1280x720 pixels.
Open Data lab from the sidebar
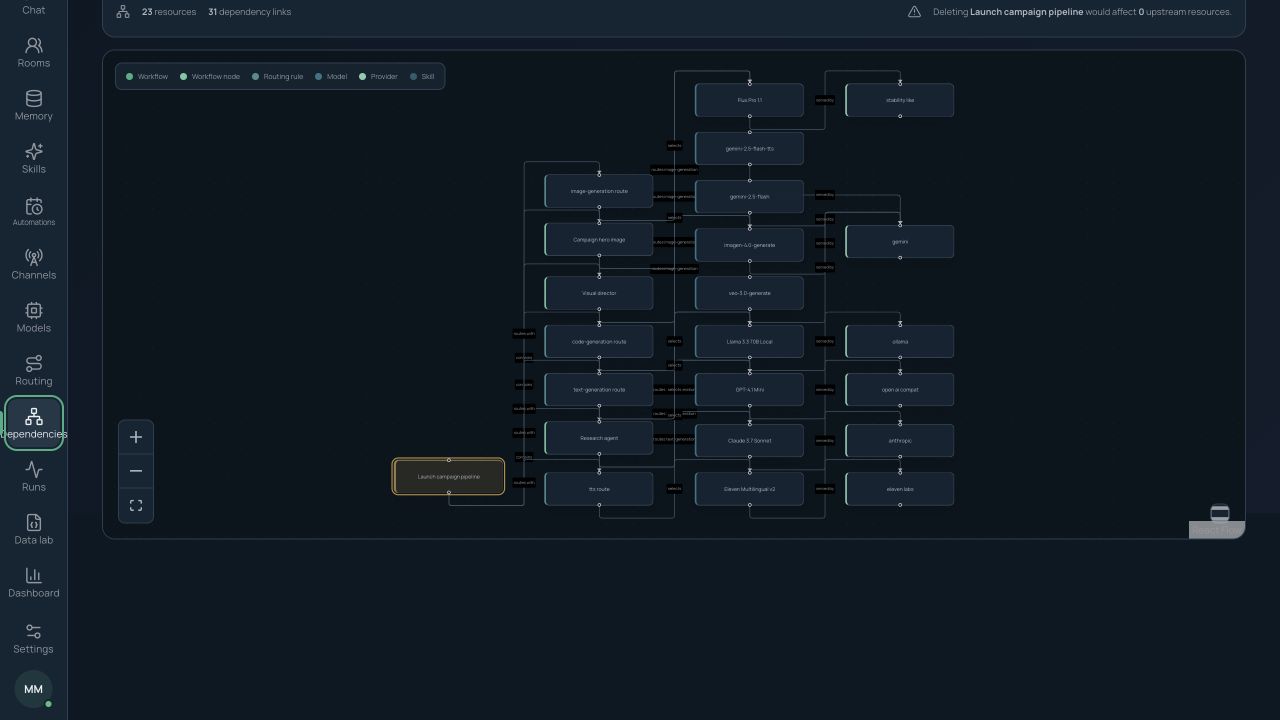coord(33,529)
